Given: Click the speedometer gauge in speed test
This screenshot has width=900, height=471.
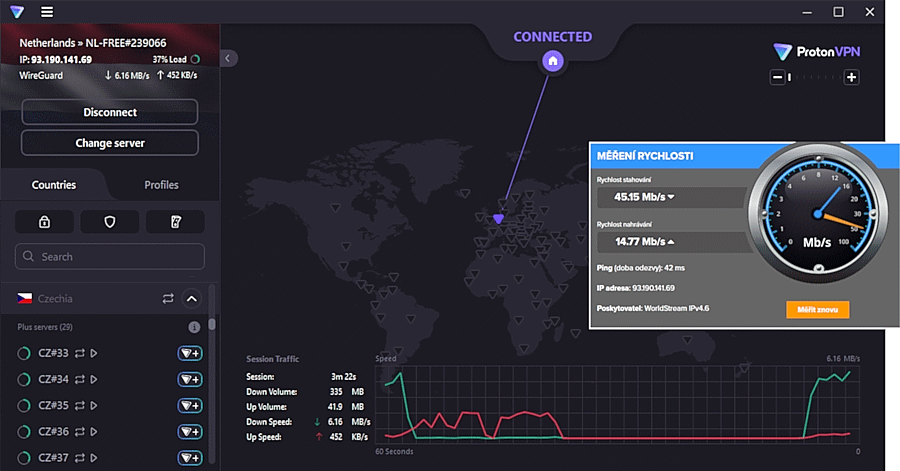Looking at the screenshot, I should pos(818,213).
